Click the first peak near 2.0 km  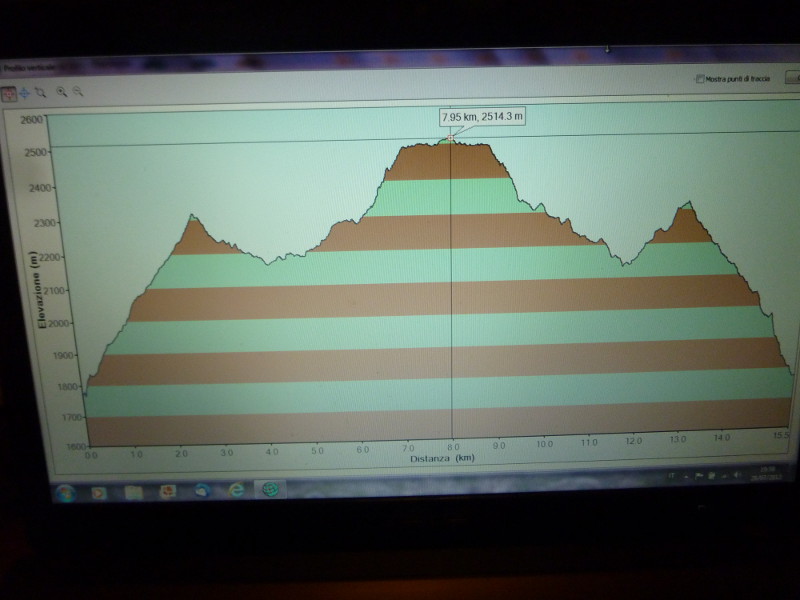point(193,216)
